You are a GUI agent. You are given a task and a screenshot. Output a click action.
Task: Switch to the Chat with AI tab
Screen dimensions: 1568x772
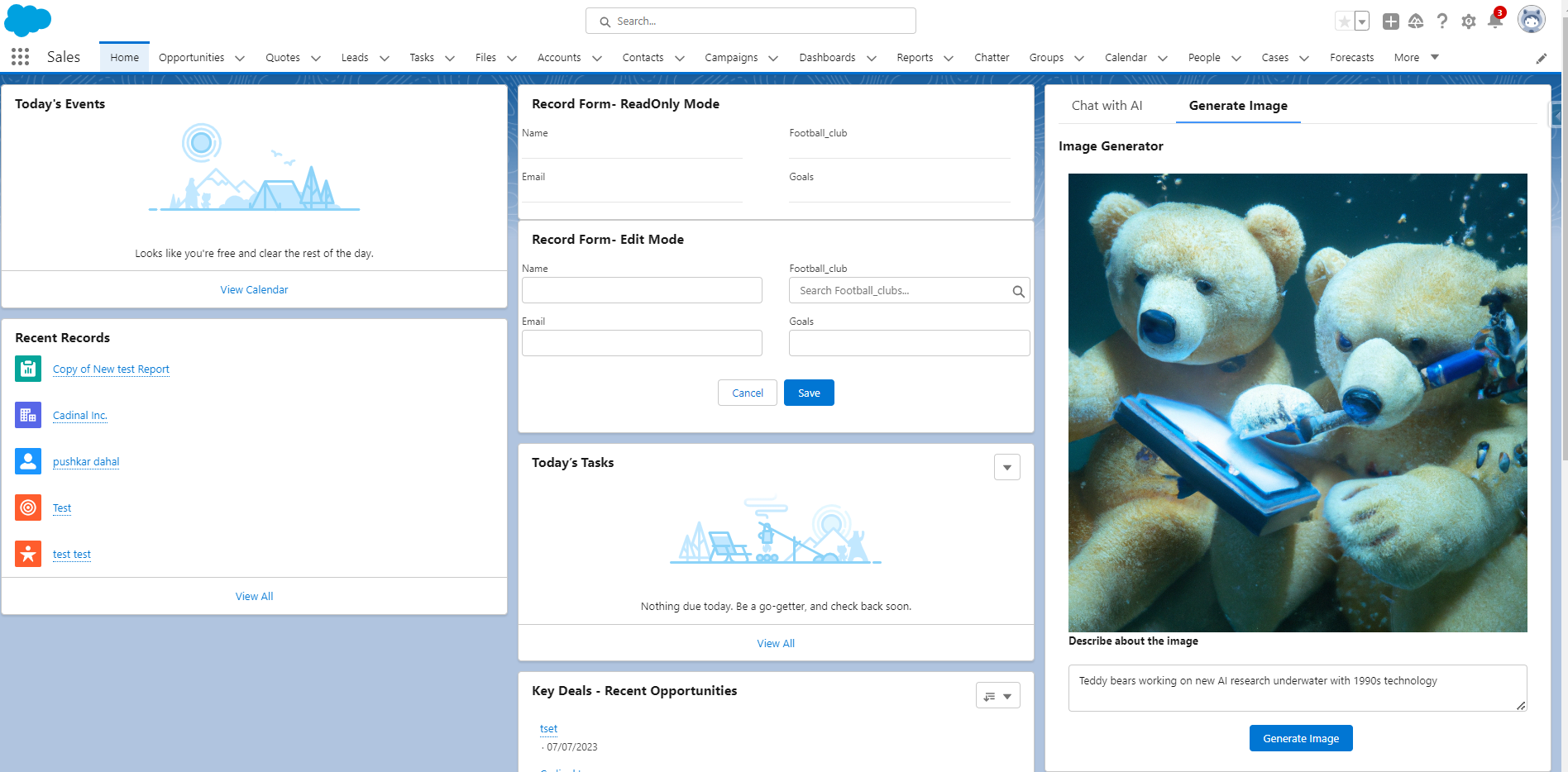[x=1107, y=106]
